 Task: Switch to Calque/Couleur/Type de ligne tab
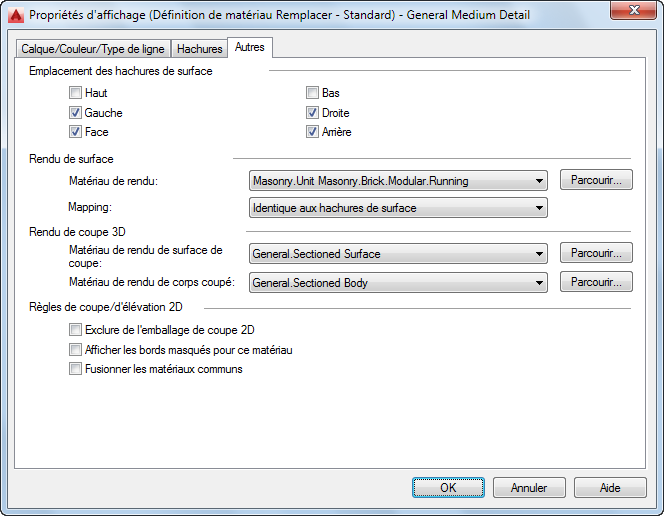(x=94, y=49)
